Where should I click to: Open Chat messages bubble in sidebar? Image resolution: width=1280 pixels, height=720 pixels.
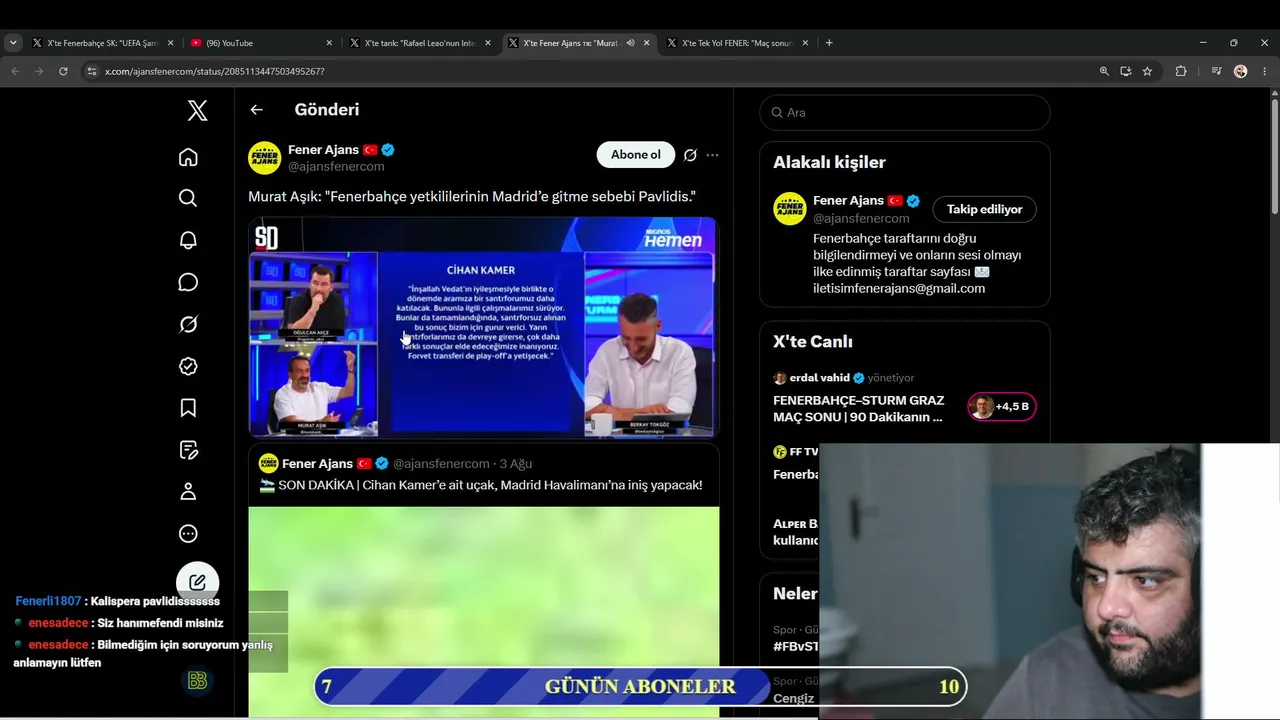click(x=188, y=282)
